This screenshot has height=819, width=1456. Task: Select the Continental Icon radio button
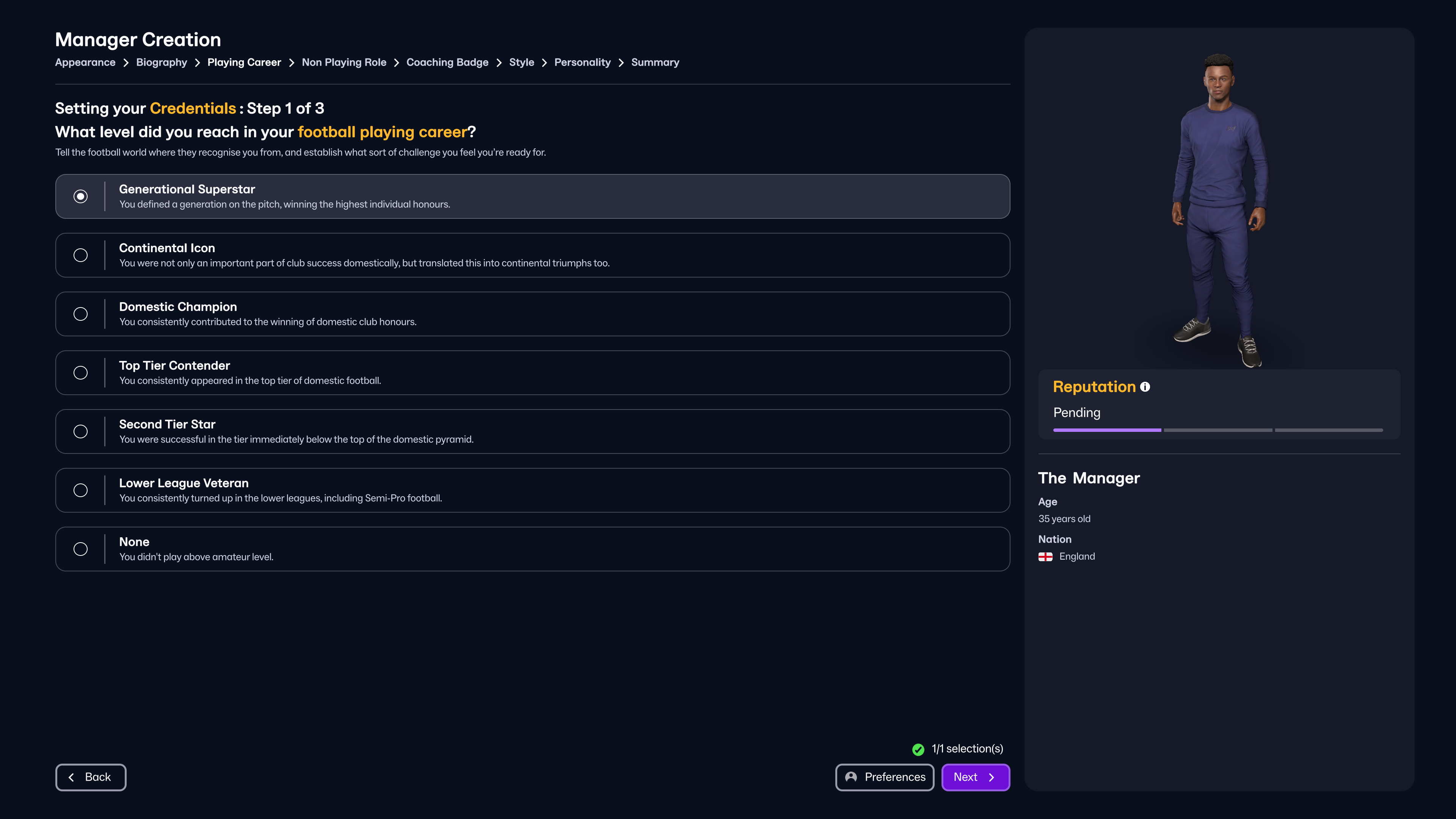pyautogui.click(x=81, y=256)
